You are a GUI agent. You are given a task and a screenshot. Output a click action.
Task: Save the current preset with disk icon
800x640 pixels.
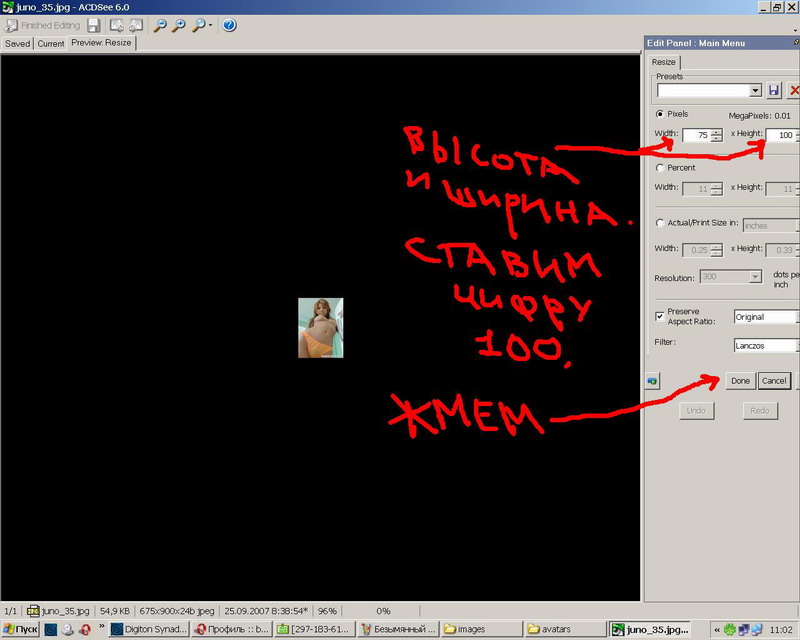click(x=773, y=90)
